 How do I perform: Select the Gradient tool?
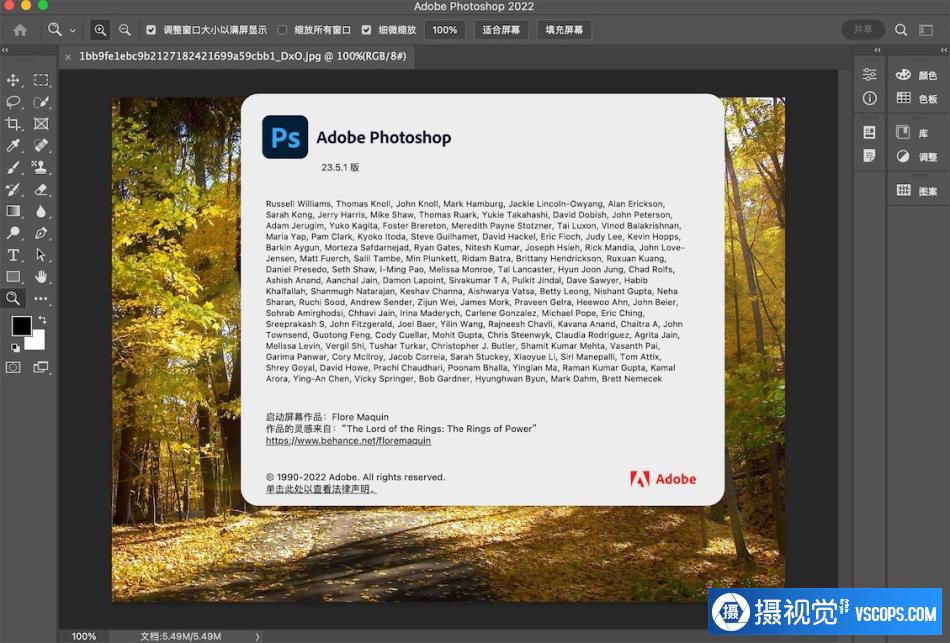coord(13,211)
